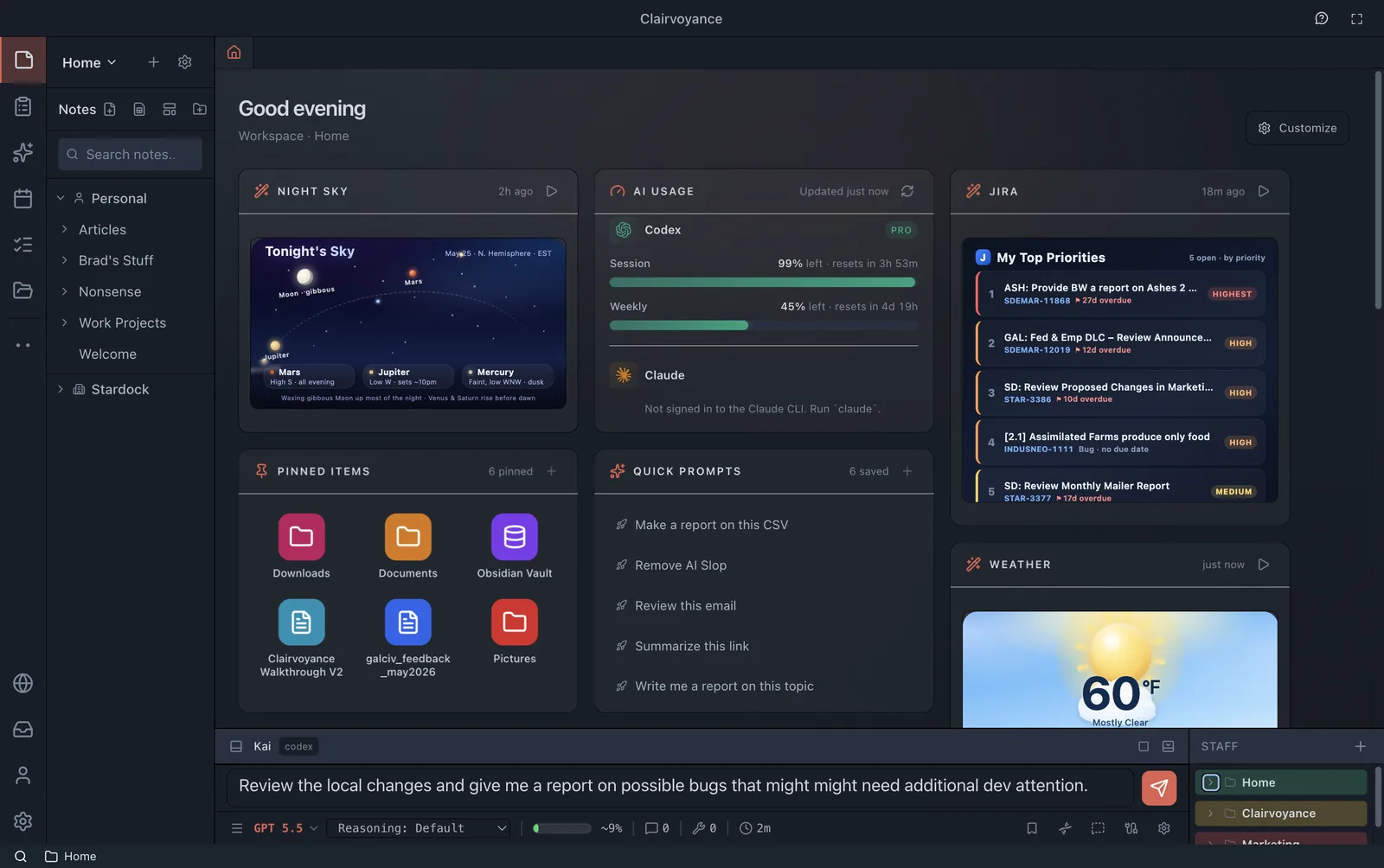Create a new note with the Notes header icon
The height and width of the screenshot is (868, 1384).
click(110, 109)
